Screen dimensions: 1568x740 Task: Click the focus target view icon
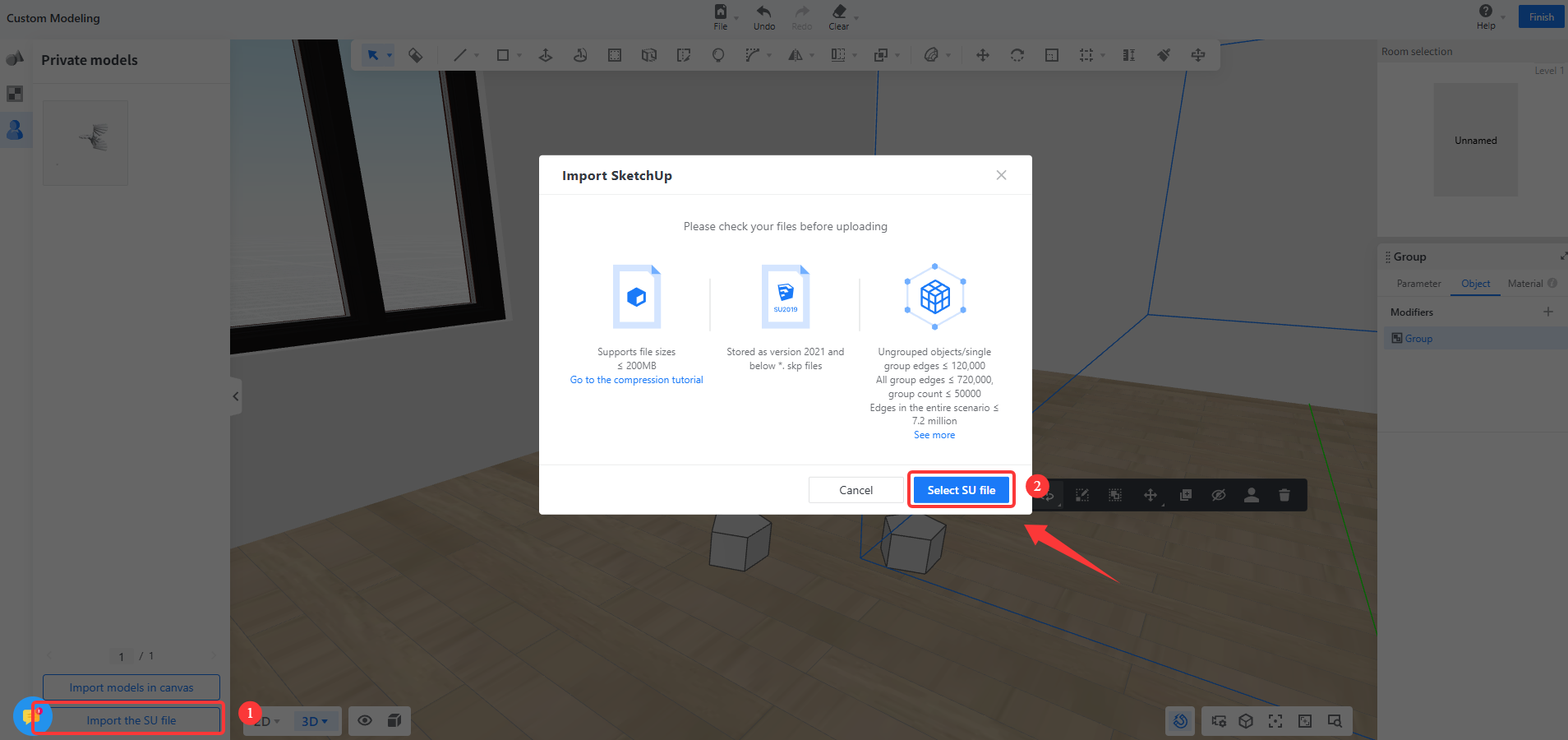(1275, 721)
